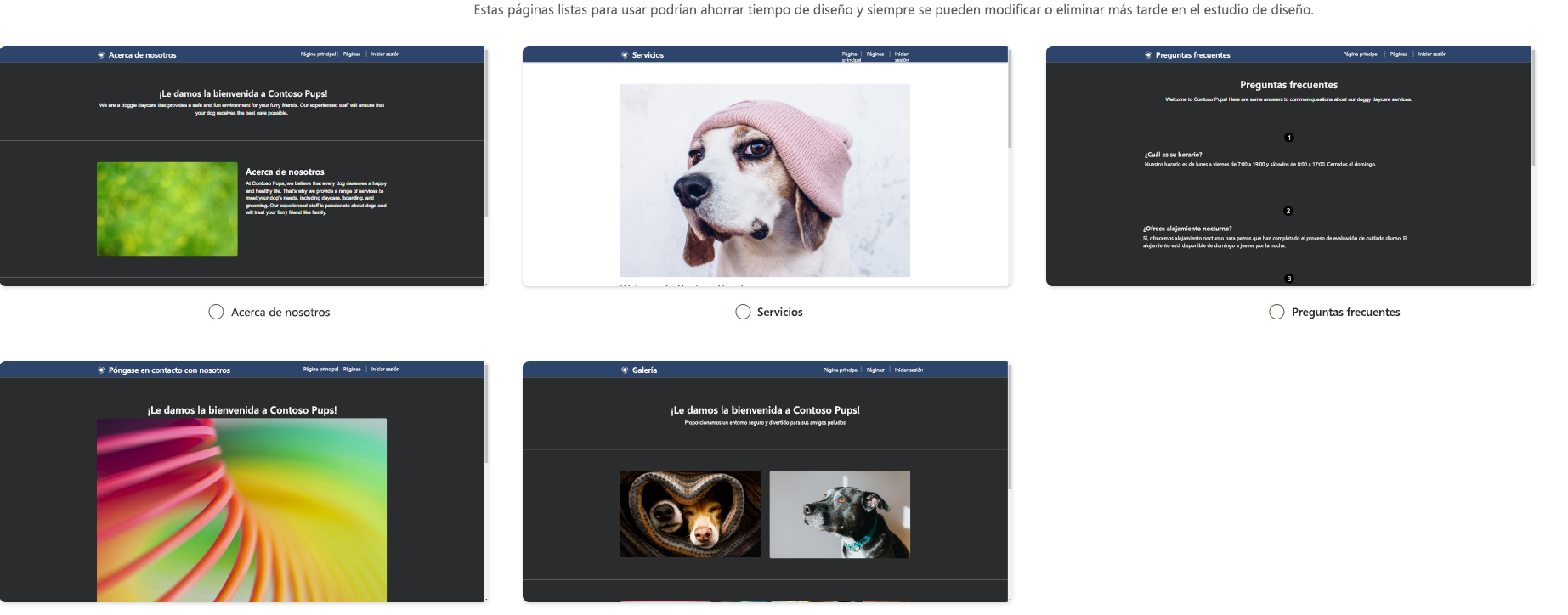Click Iniciar sesión in Galería preview header
The height and width of the screenshot is (615, 1568).
tap(909, 370)
